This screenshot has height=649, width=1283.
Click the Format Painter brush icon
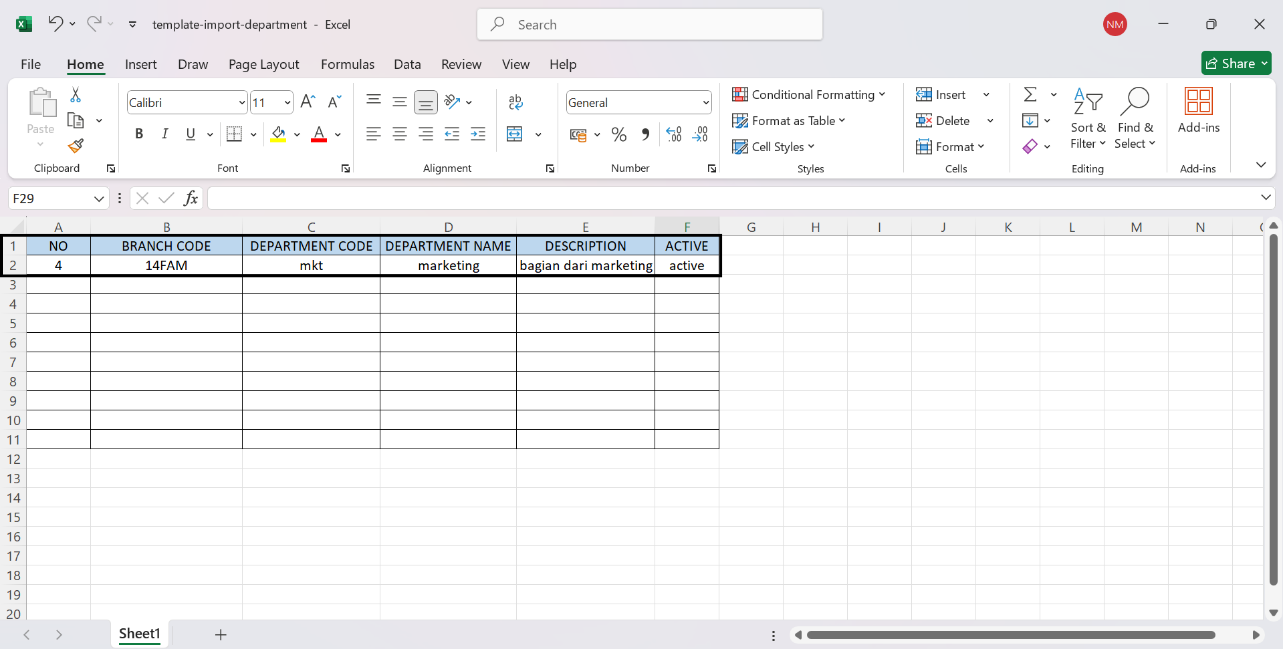76,146
